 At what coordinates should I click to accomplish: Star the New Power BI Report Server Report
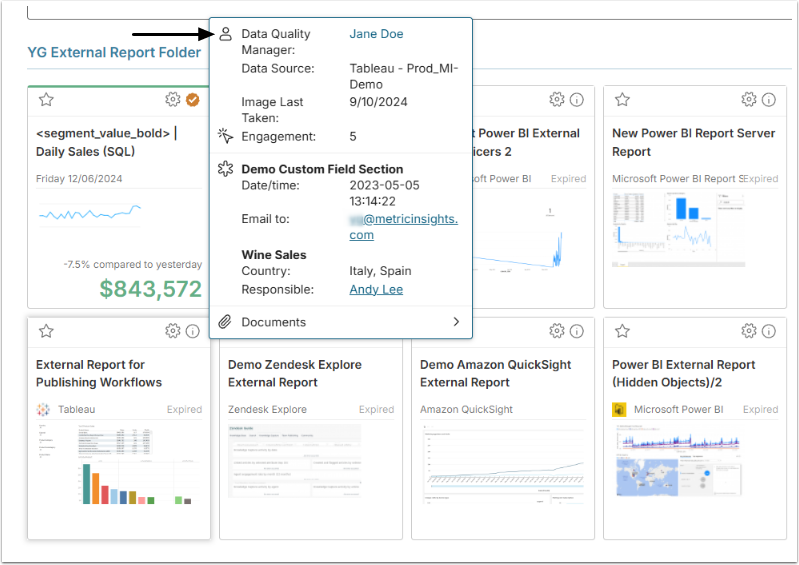click(622, 99)
